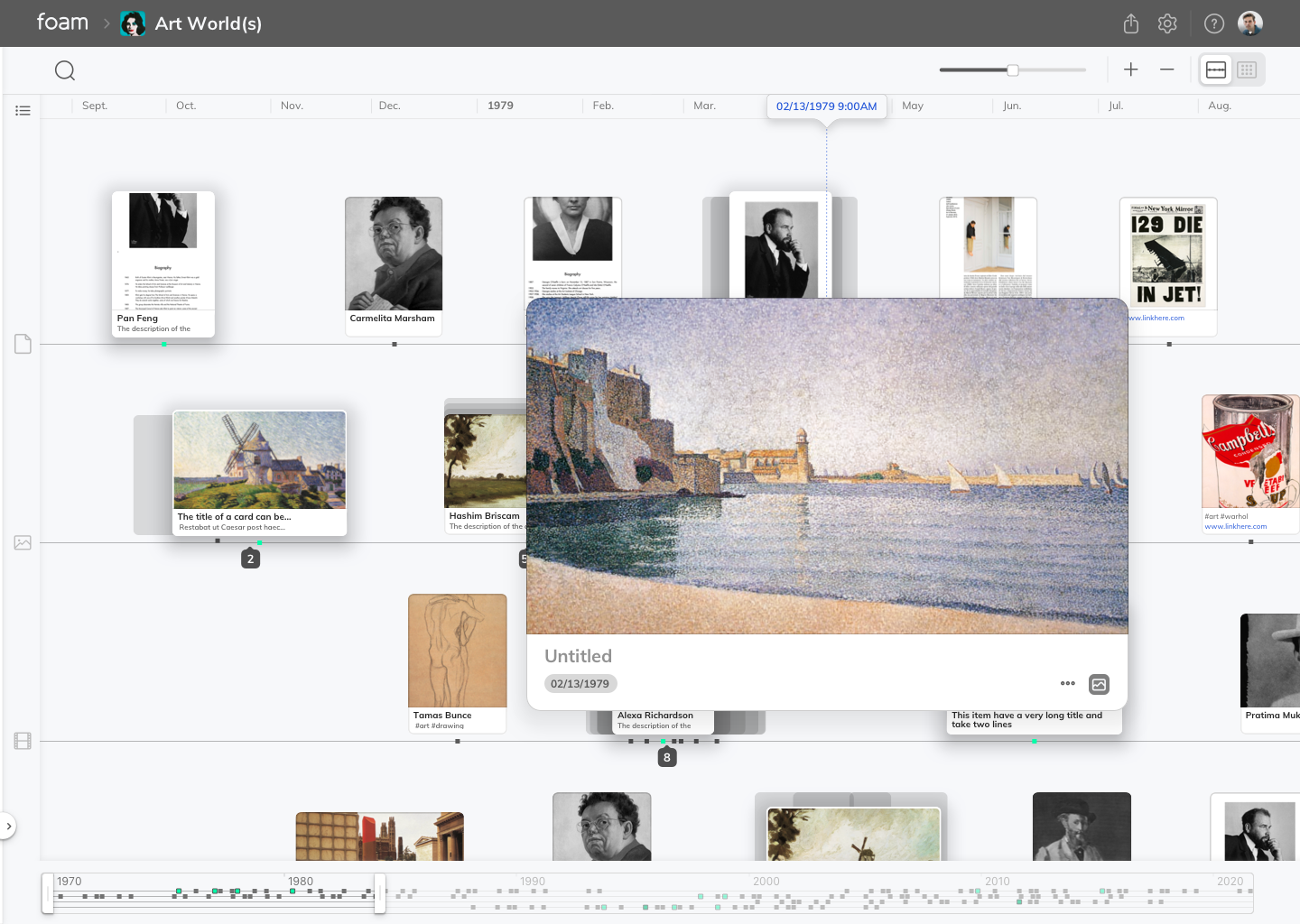This screenshot has height=924, width=1300.
Task: Adjust the timeline zoom slider handle
Action: click(1013, 69)
